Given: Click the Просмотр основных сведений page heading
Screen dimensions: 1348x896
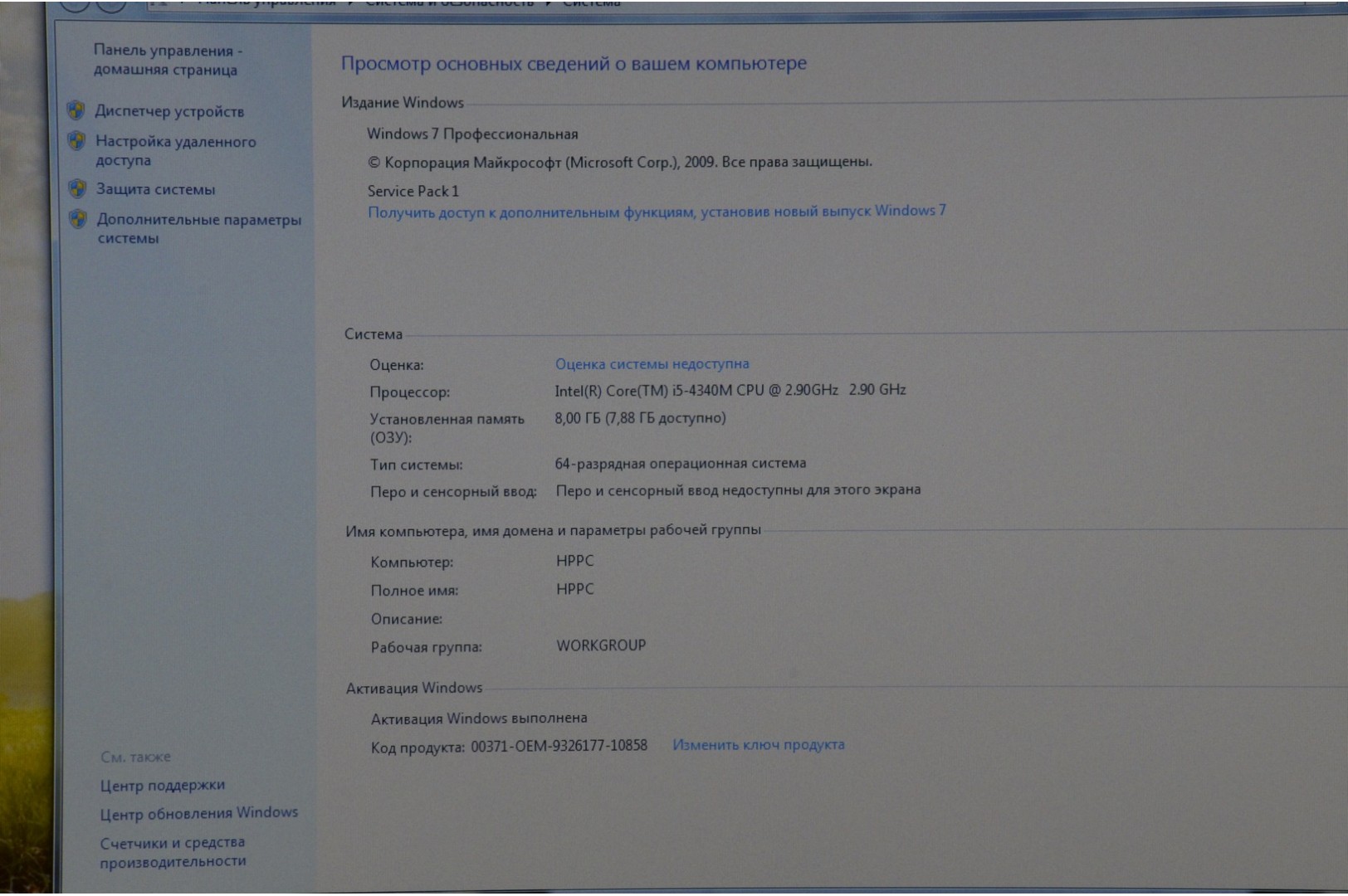Looking at the screenshot, I should pyautogui.click(x=574, y=63).
